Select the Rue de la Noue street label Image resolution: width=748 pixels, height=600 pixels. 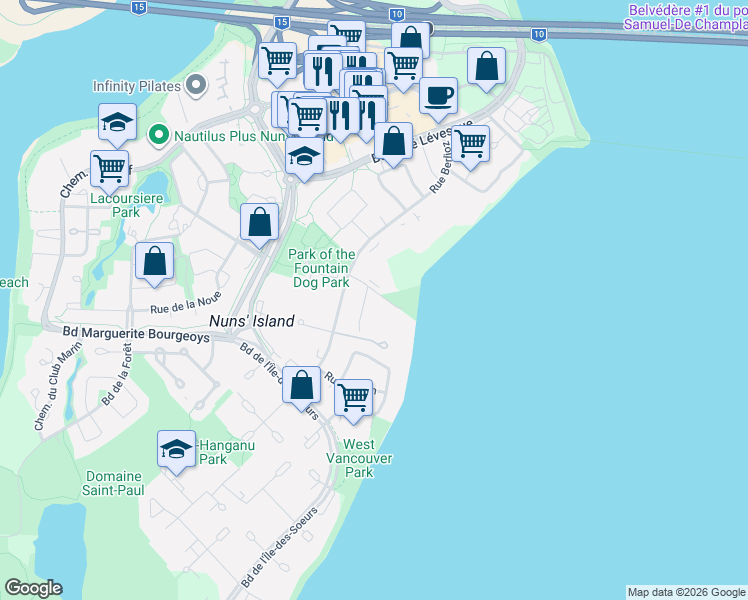186,303
